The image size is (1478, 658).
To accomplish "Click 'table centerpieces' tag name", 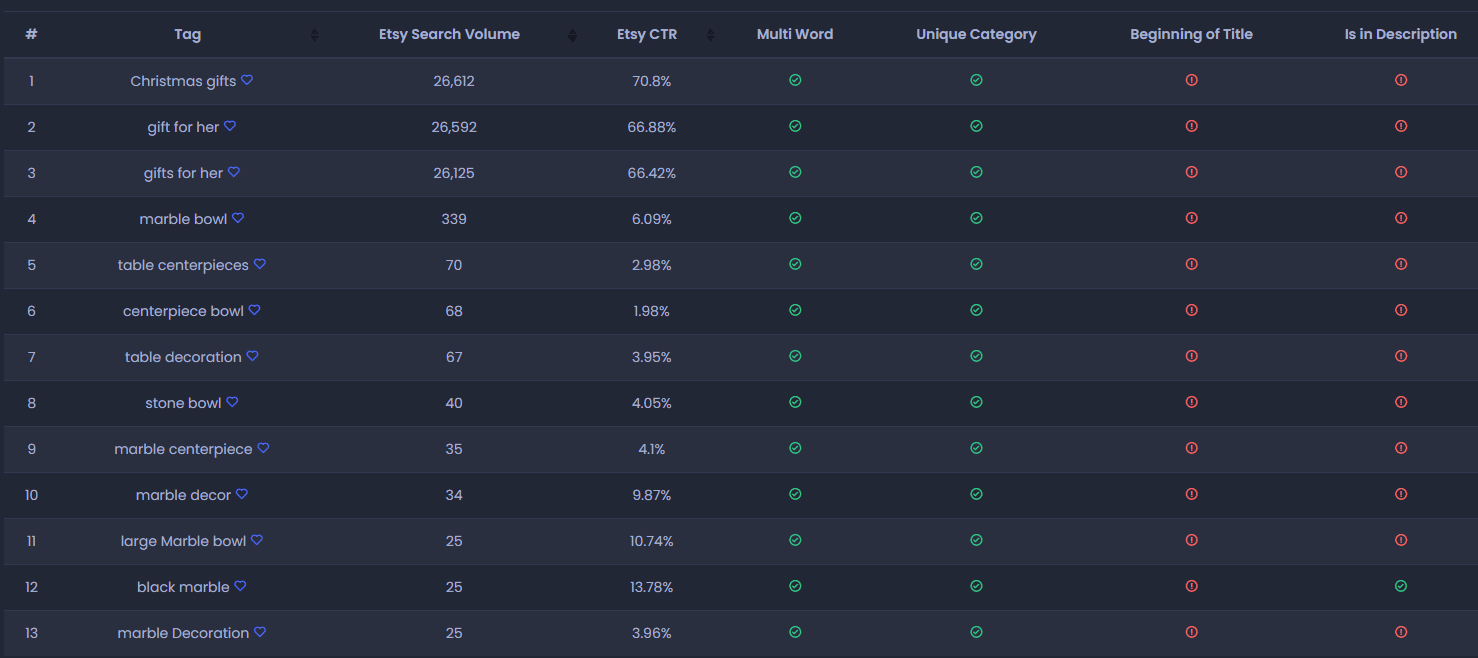I will pos(183,265).
